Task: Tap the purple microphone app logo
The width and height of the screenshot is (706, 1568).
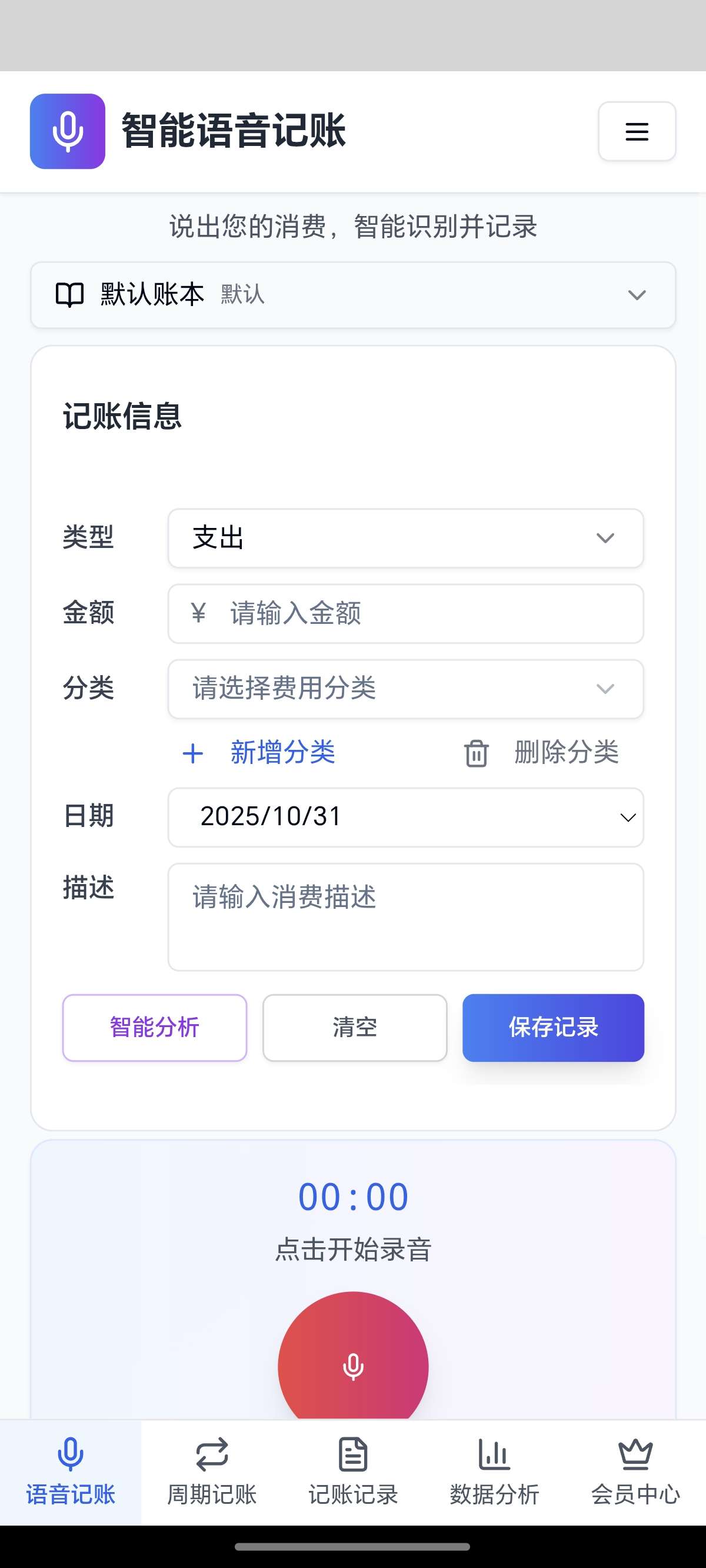Action: [68, 131]
